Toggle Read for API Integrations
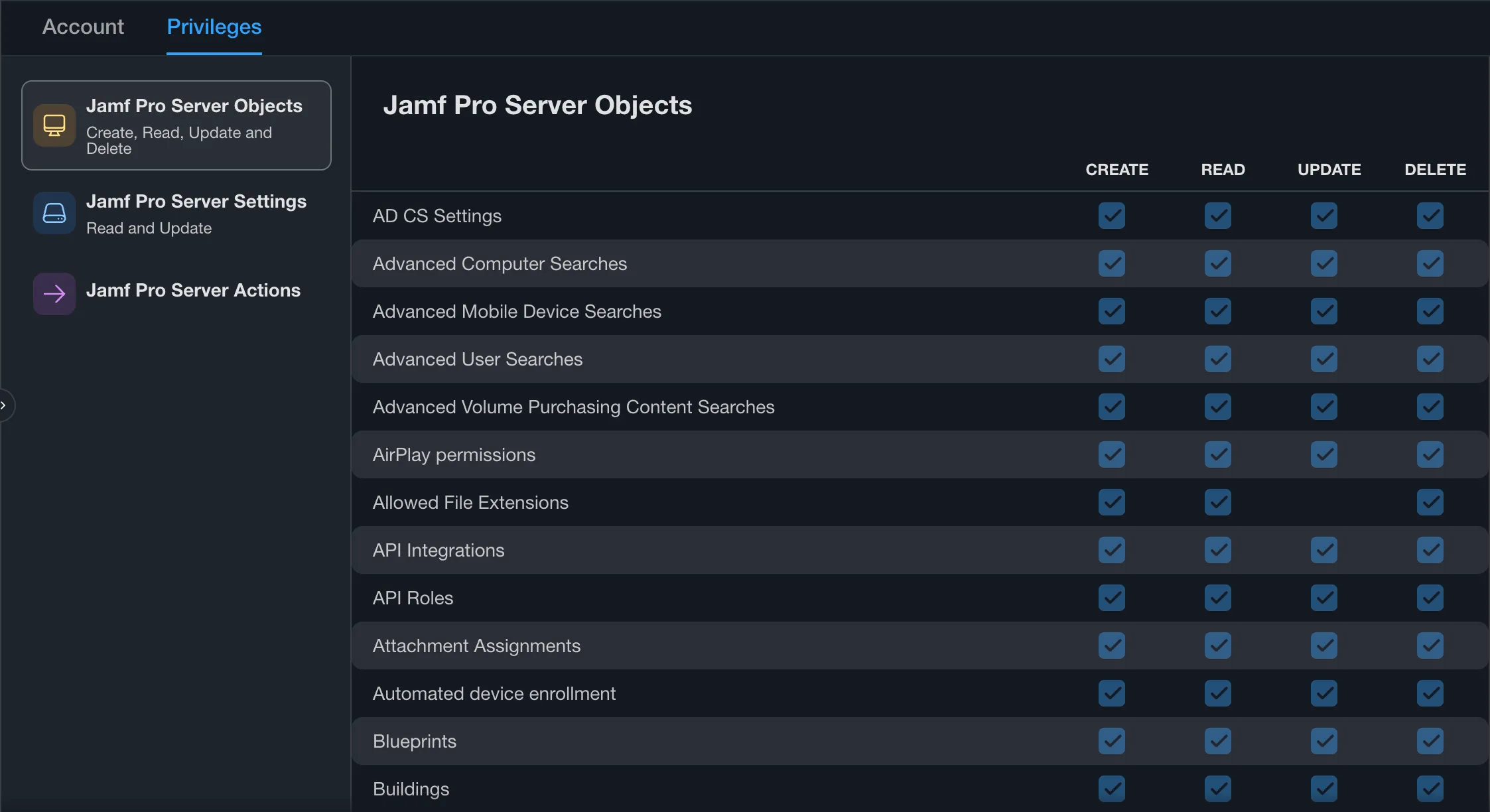 [x=1218, y=550]
